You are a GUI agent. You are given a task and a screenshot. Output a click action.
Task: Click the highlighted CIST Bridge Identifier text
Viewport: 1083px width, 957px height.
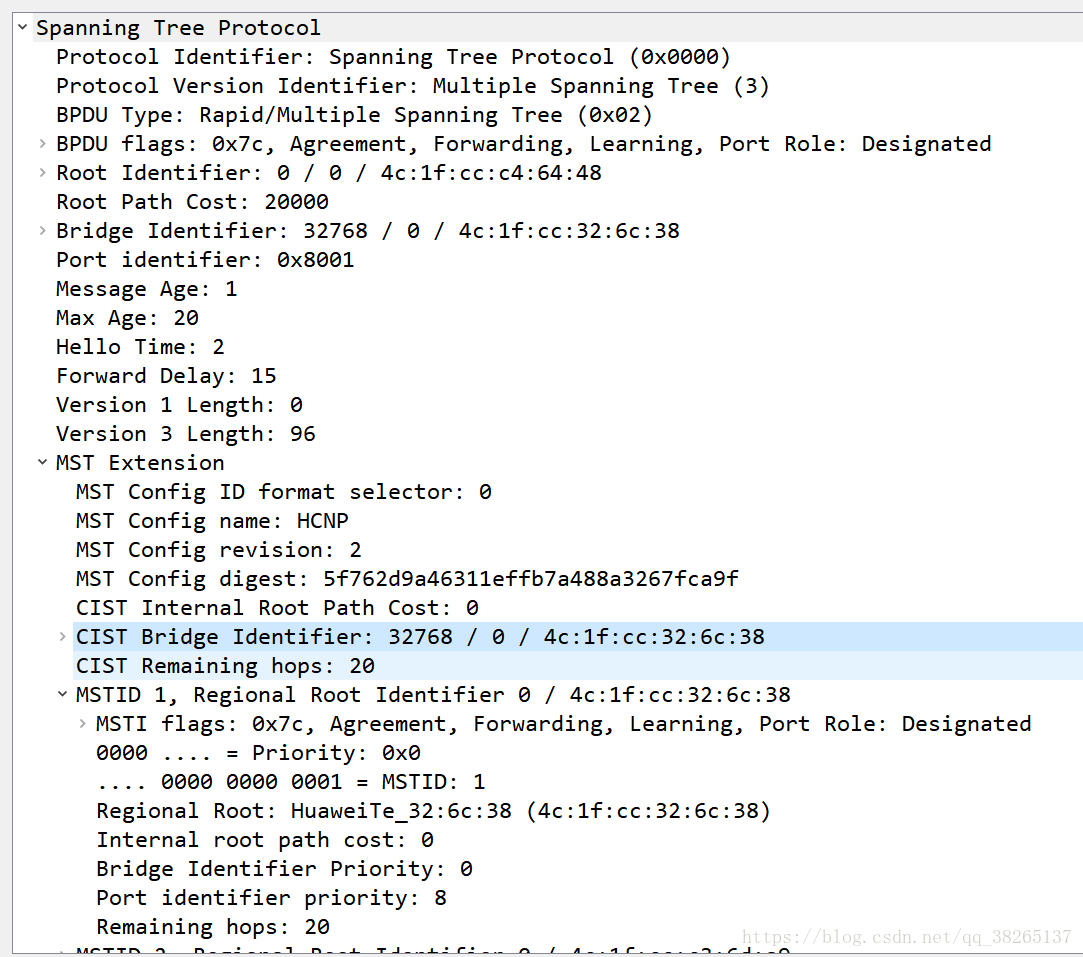click(420, 637)
